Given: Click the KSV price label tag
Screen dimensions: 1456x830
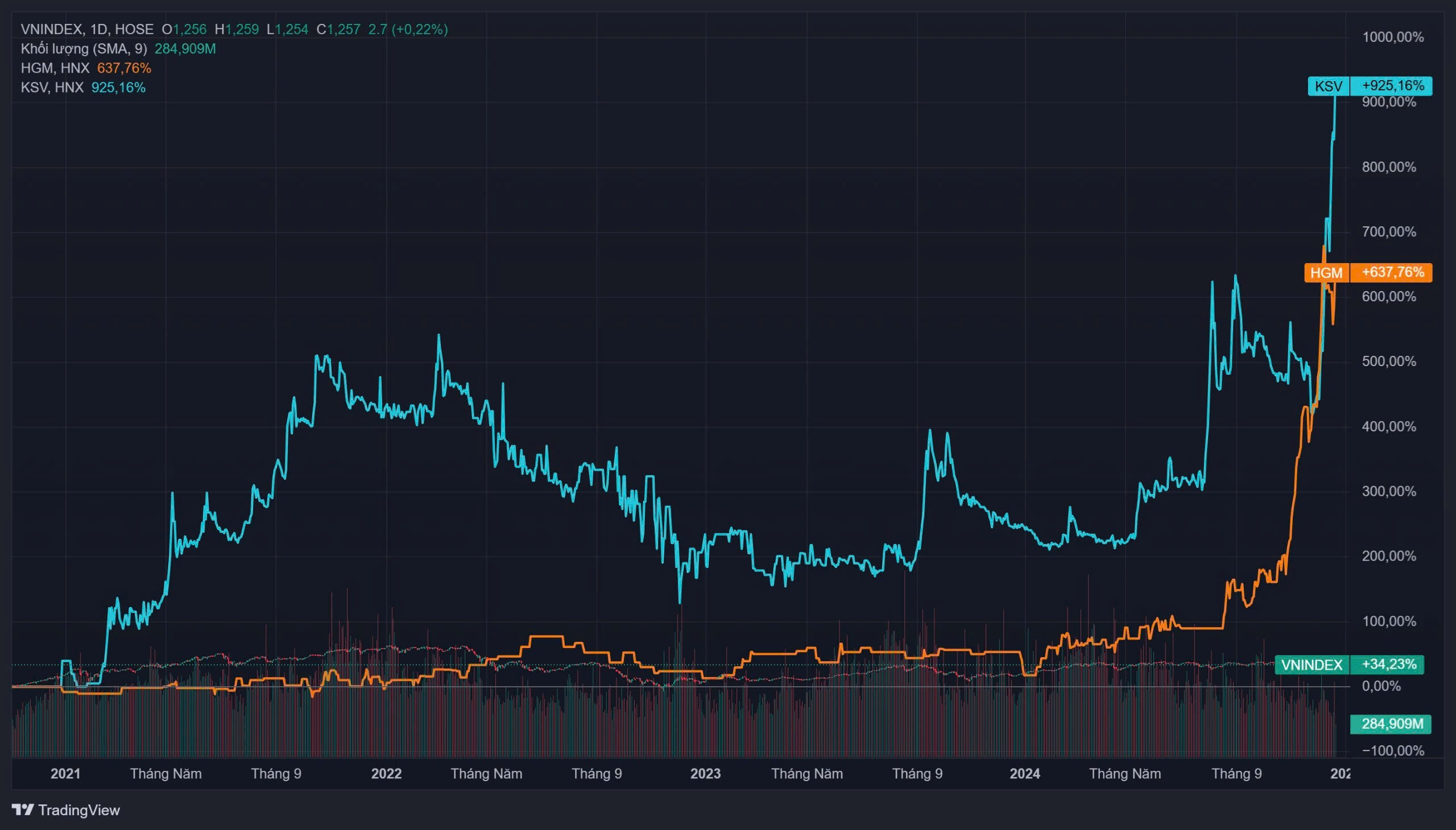Looking at the screenshot, I should [1329, 86].
